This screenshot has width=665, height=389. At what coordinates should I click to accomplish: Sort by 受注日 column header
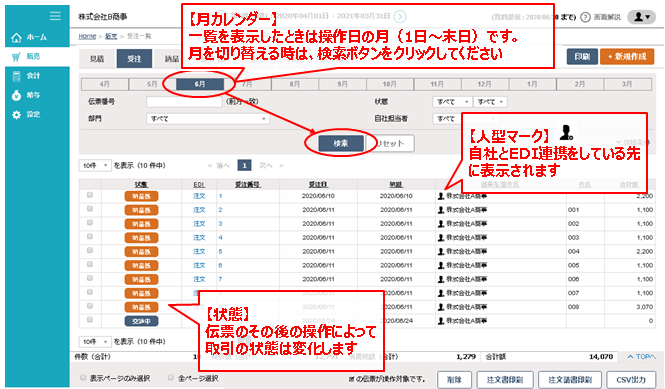coord(318,185)
